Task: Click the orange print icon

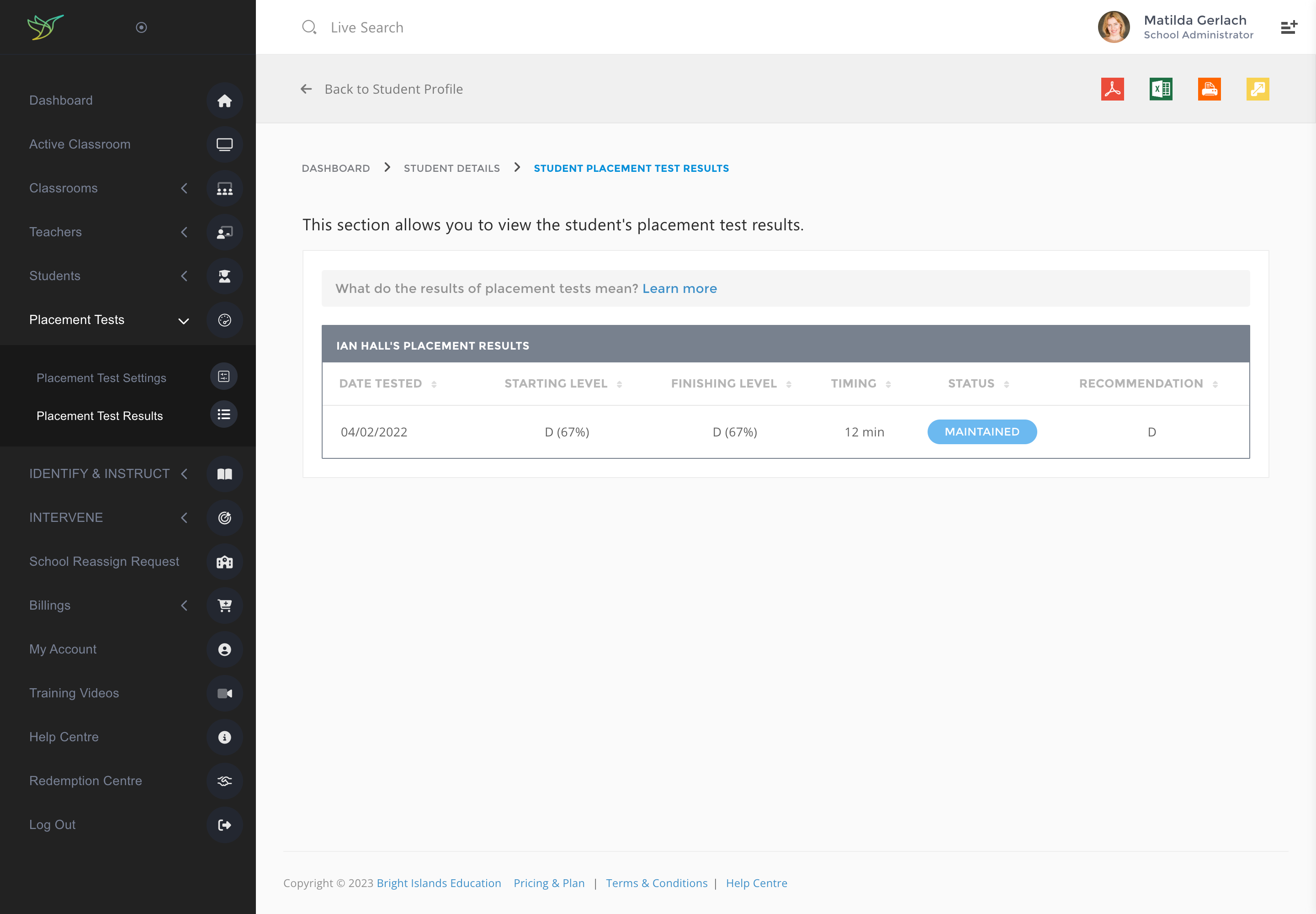Action: [1209, 89]
